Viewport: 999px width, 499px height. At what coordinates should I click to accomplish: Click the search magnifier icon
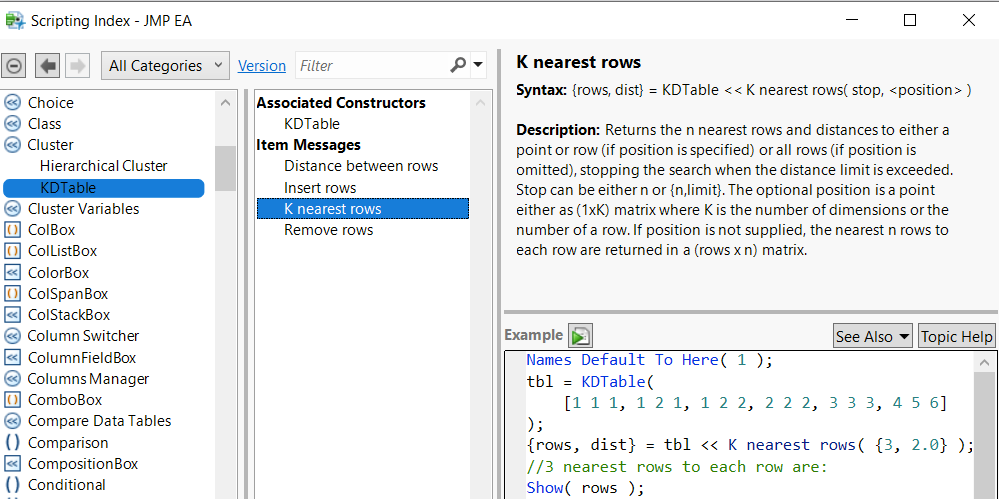[x=457, y=65]
